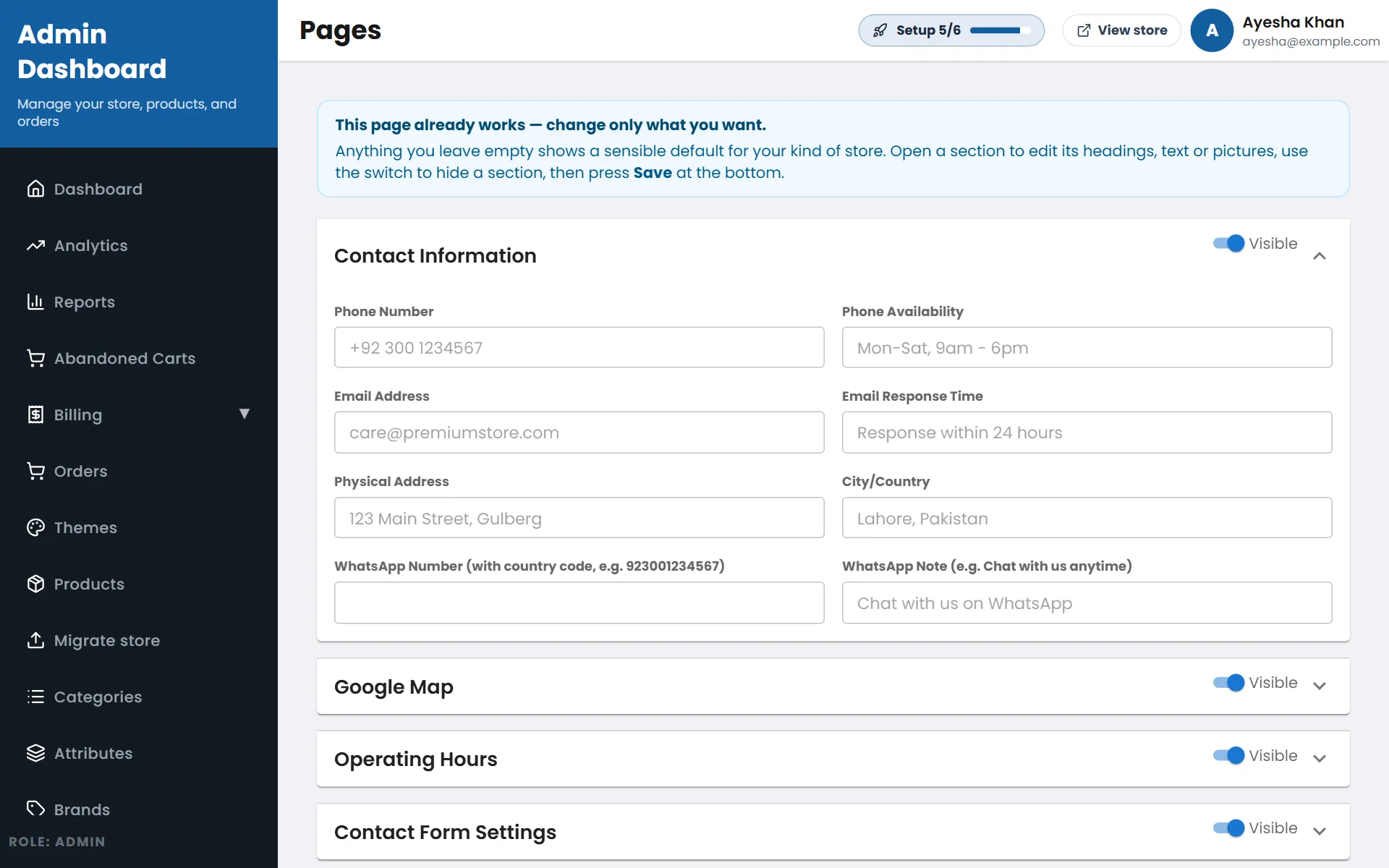Click the Reports bar chart icon

[35, 302]
